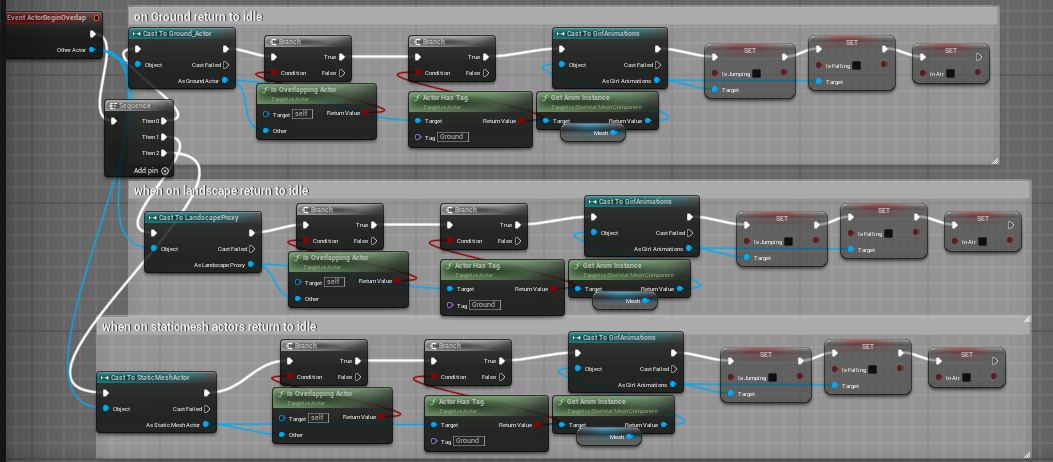This screenshot has height=462, width=1053.
Task: Click the As Ground Actor output pin
Action: click(x=227, y=81)
